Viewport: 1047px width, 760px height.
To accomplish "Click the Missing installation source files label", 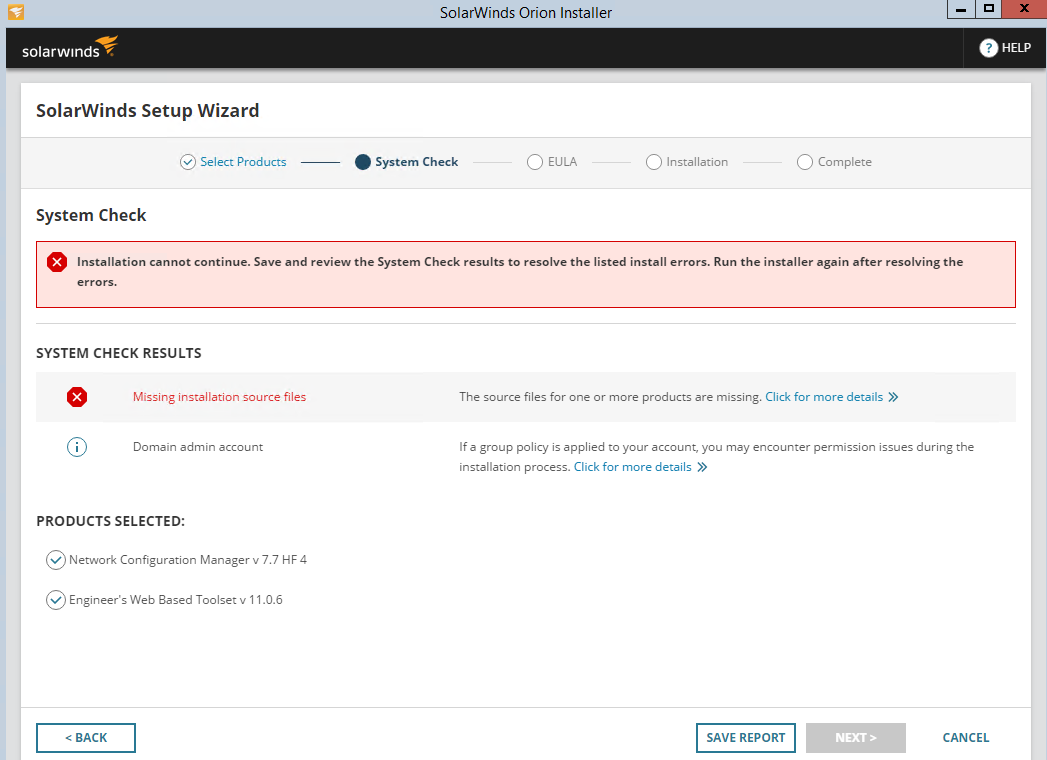I will pos(219,397).
